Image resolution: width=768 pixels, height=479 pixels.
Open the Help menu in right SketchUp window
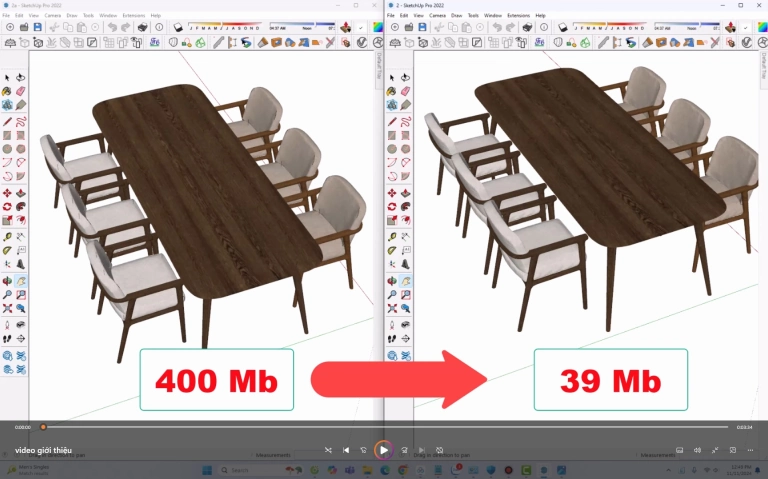540,16
